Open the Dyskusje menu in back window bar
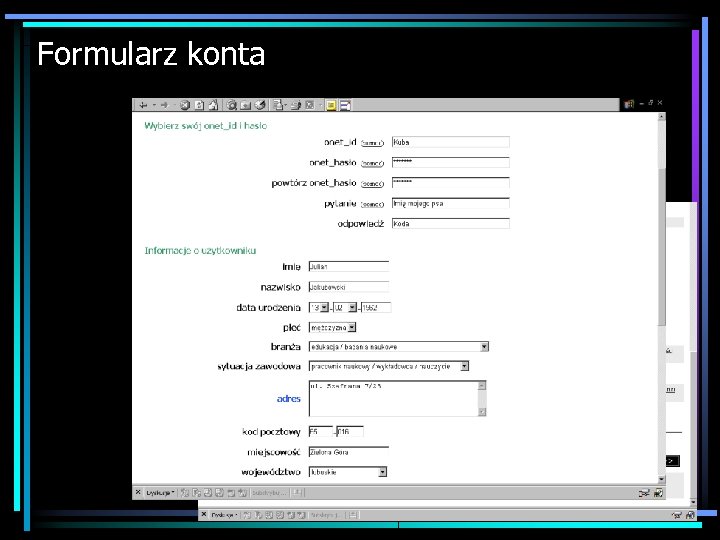 225,515
